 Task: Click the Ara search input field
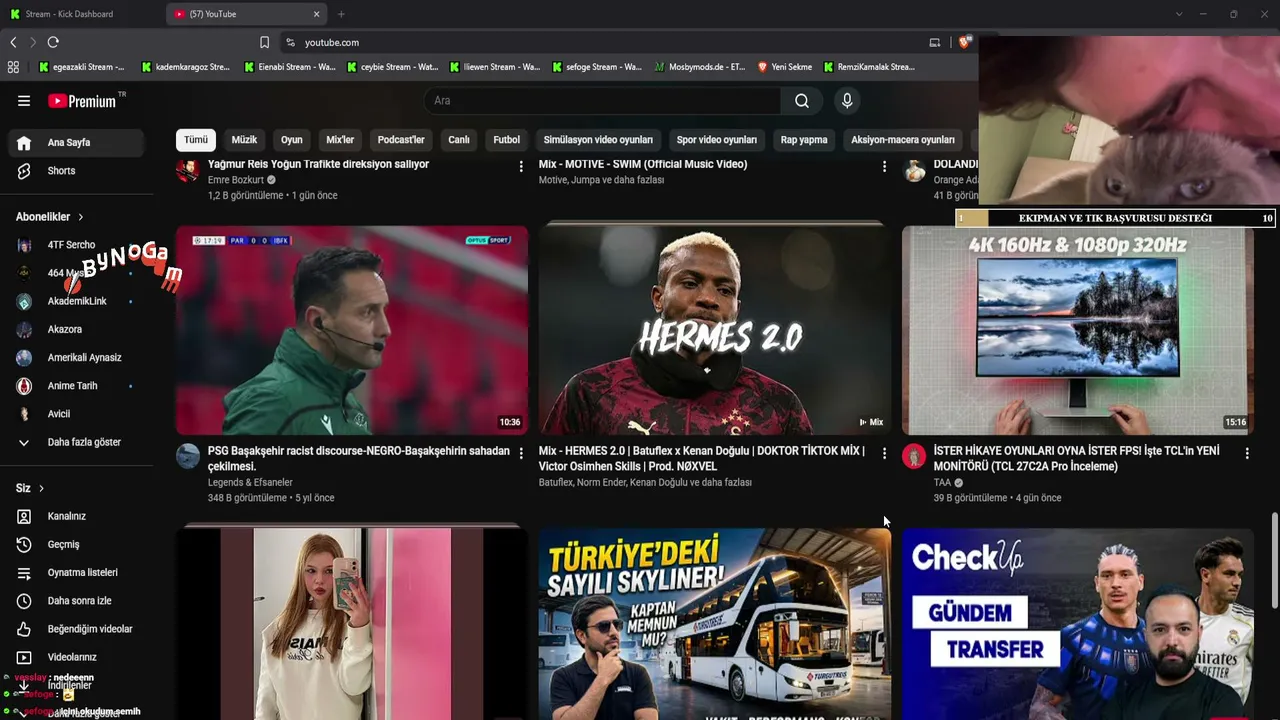click(x=602, y=101)
